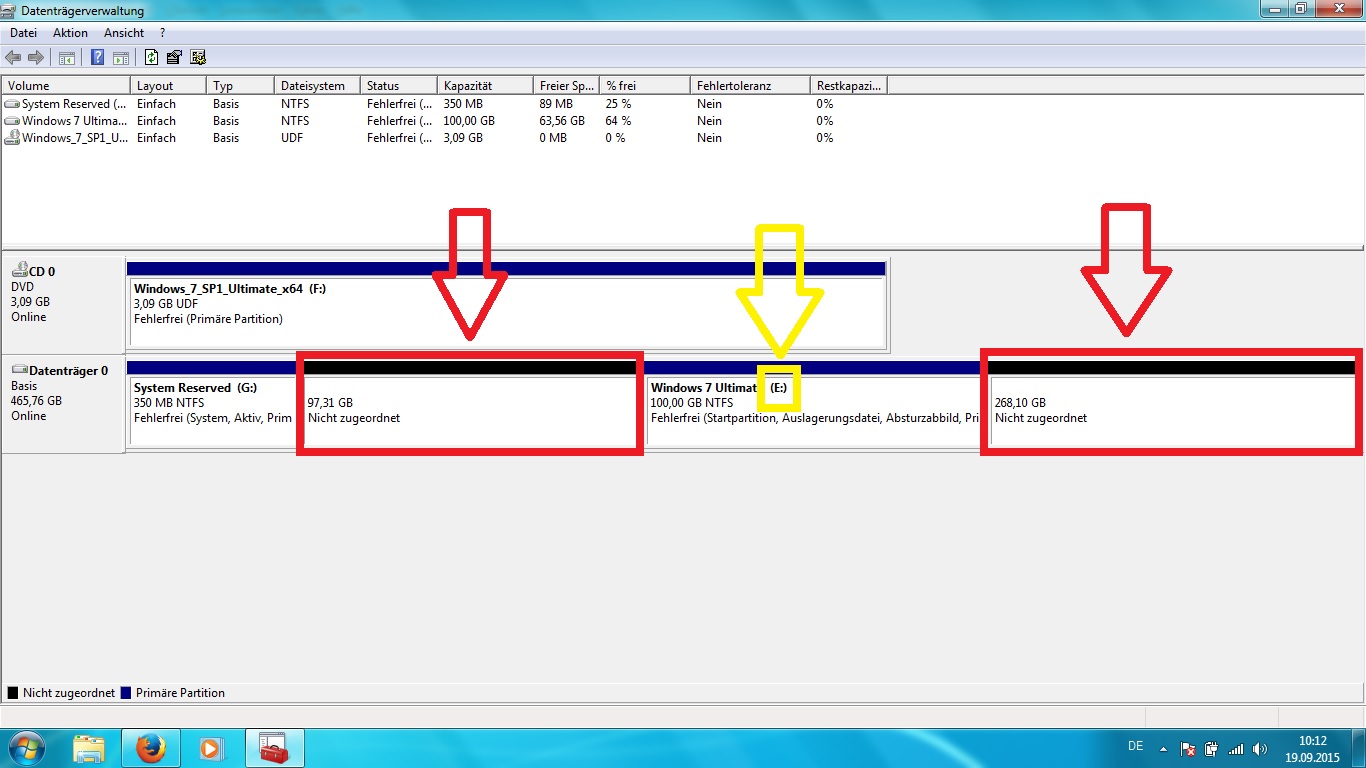The image size is (1366, 768).
Task: Open the Windows Start menu
Action: [x=26, y=748]
